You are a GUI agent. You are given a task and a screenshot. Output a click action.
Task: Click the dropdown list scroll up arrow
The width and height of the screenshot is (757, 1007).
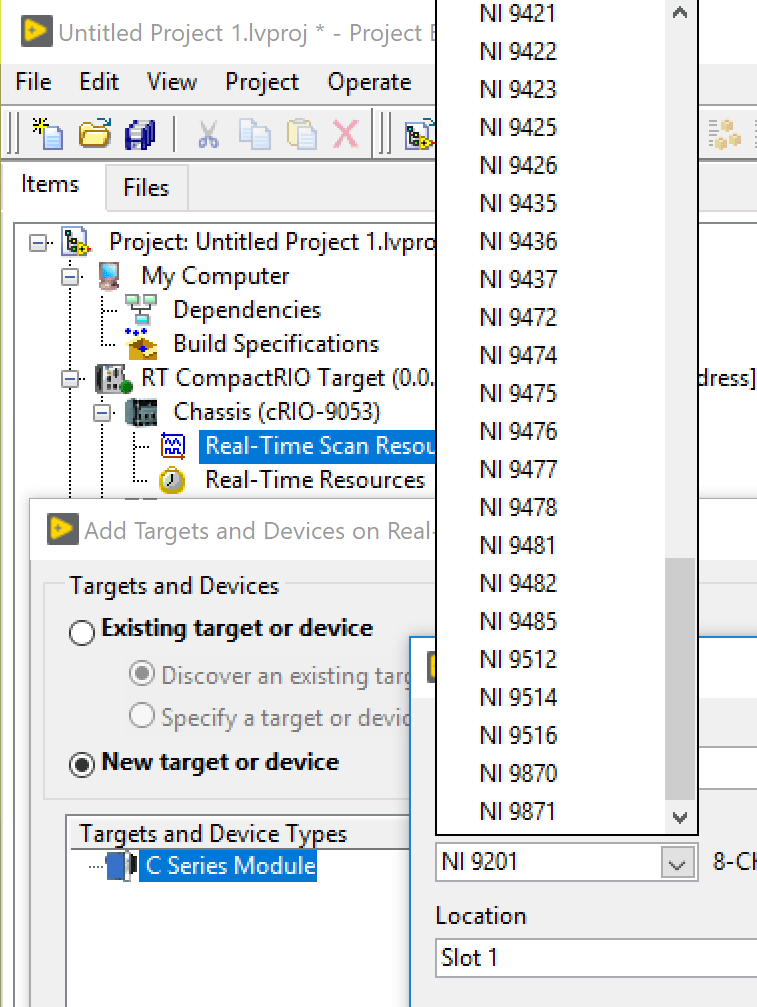(680, 13)
